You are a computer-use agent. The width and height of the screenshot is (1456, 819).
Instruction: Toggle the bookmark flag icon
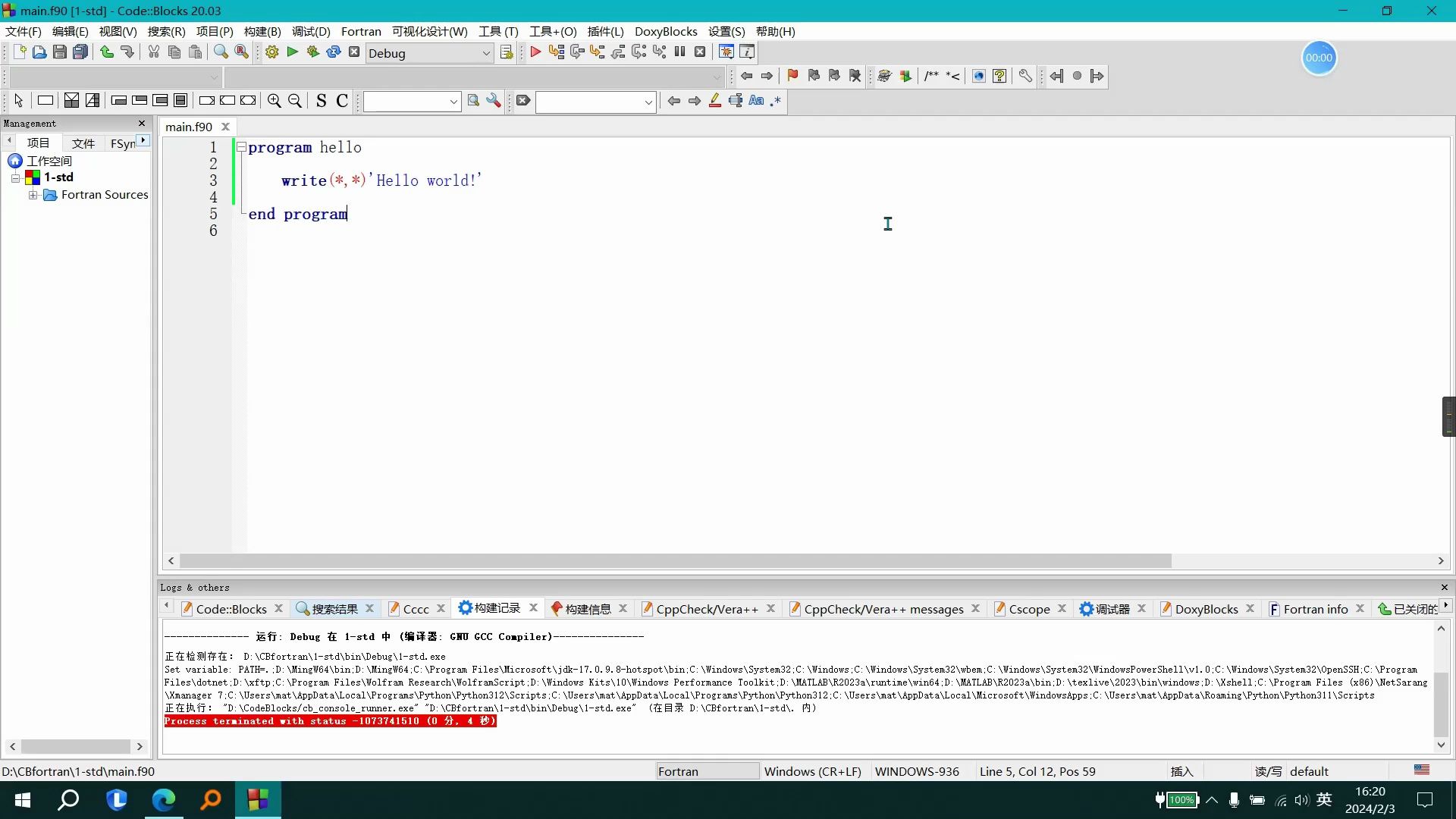click(x=792, y=76)
